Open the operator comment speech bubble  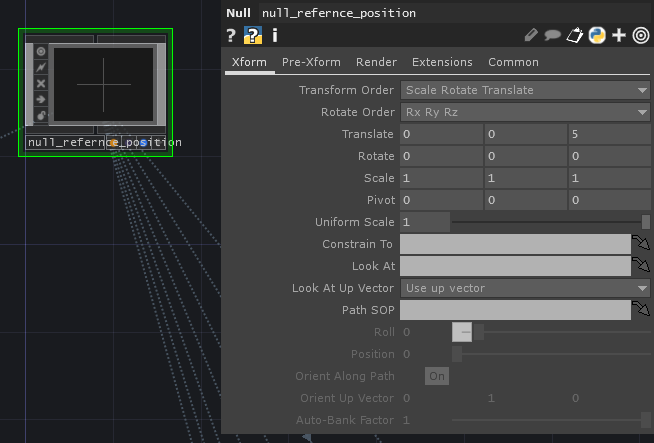[x=552, y=36]
